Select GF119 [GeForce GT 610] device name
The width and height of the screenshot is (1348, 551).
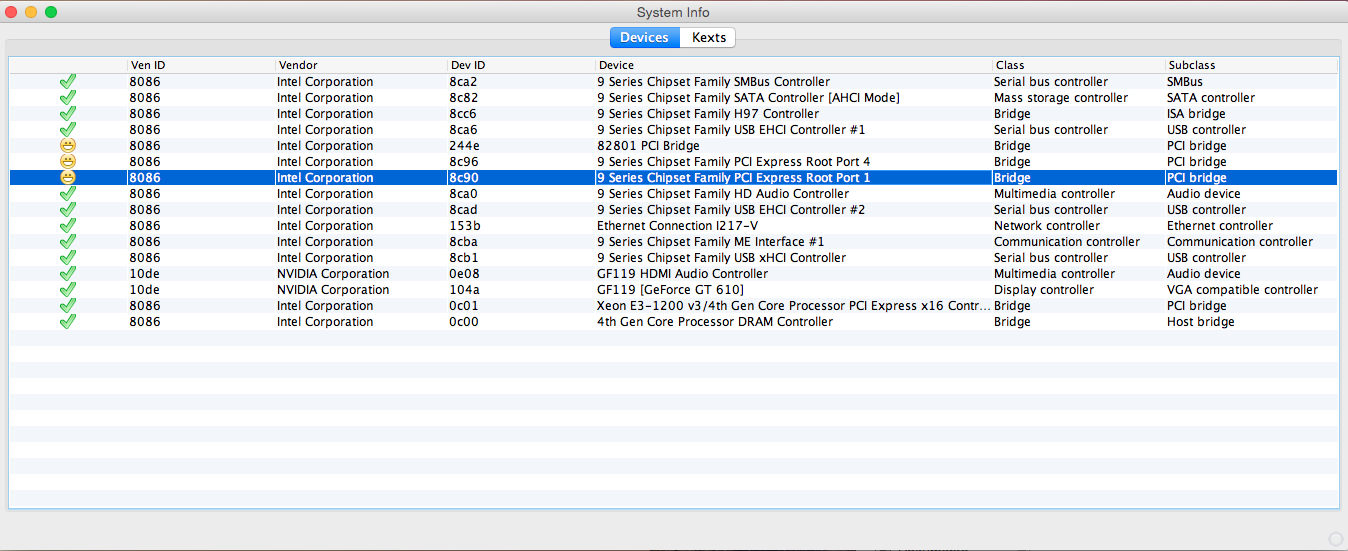point(670,290)
